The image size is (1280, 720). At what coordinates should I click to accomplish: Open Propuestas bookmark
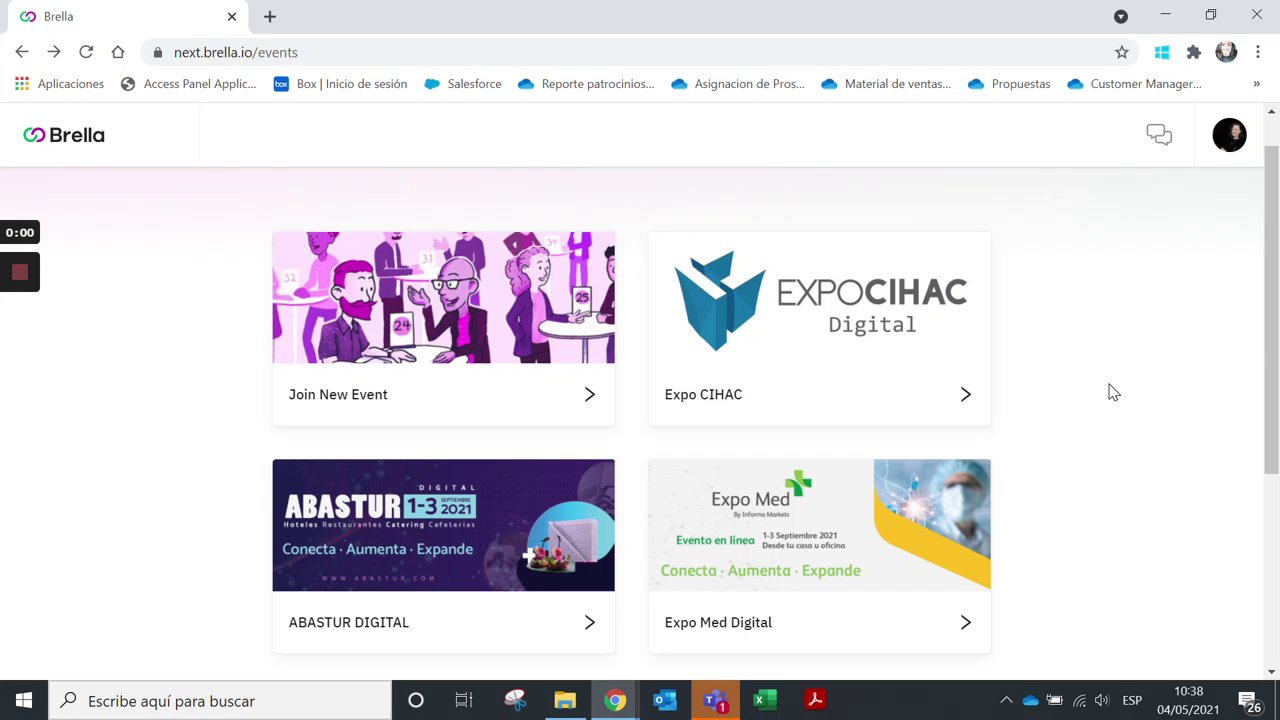coord(1009,84)
